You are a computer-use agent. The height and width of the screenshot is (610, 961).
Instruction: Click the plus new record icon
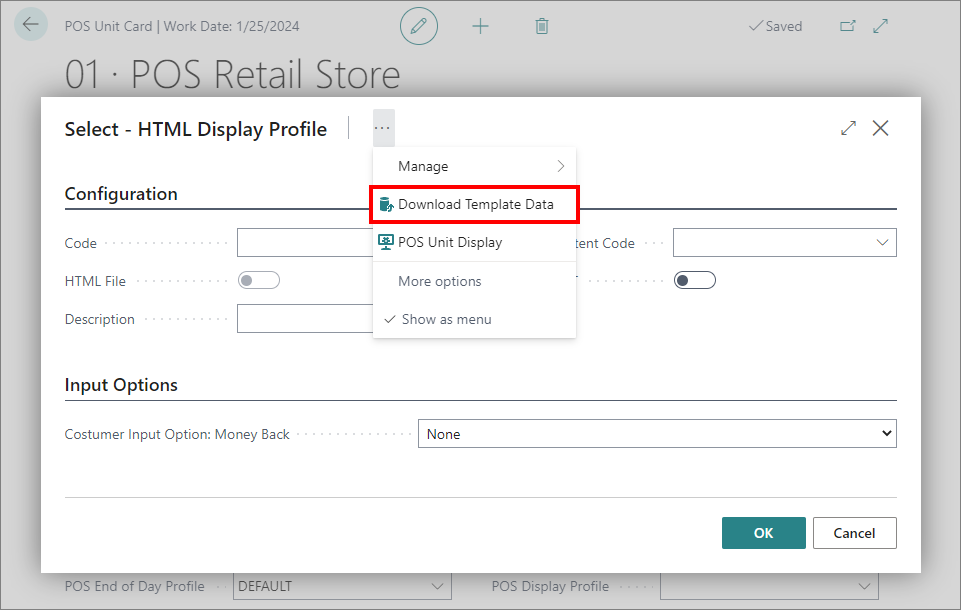tap(480, 26)
